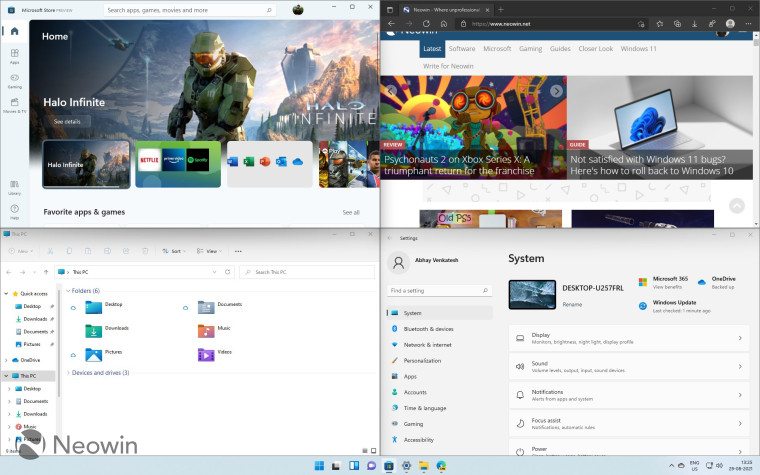The image size is (760, 475).
Task: Click Rename under DESKTOP-U257FRL
Action: [572, 304]
